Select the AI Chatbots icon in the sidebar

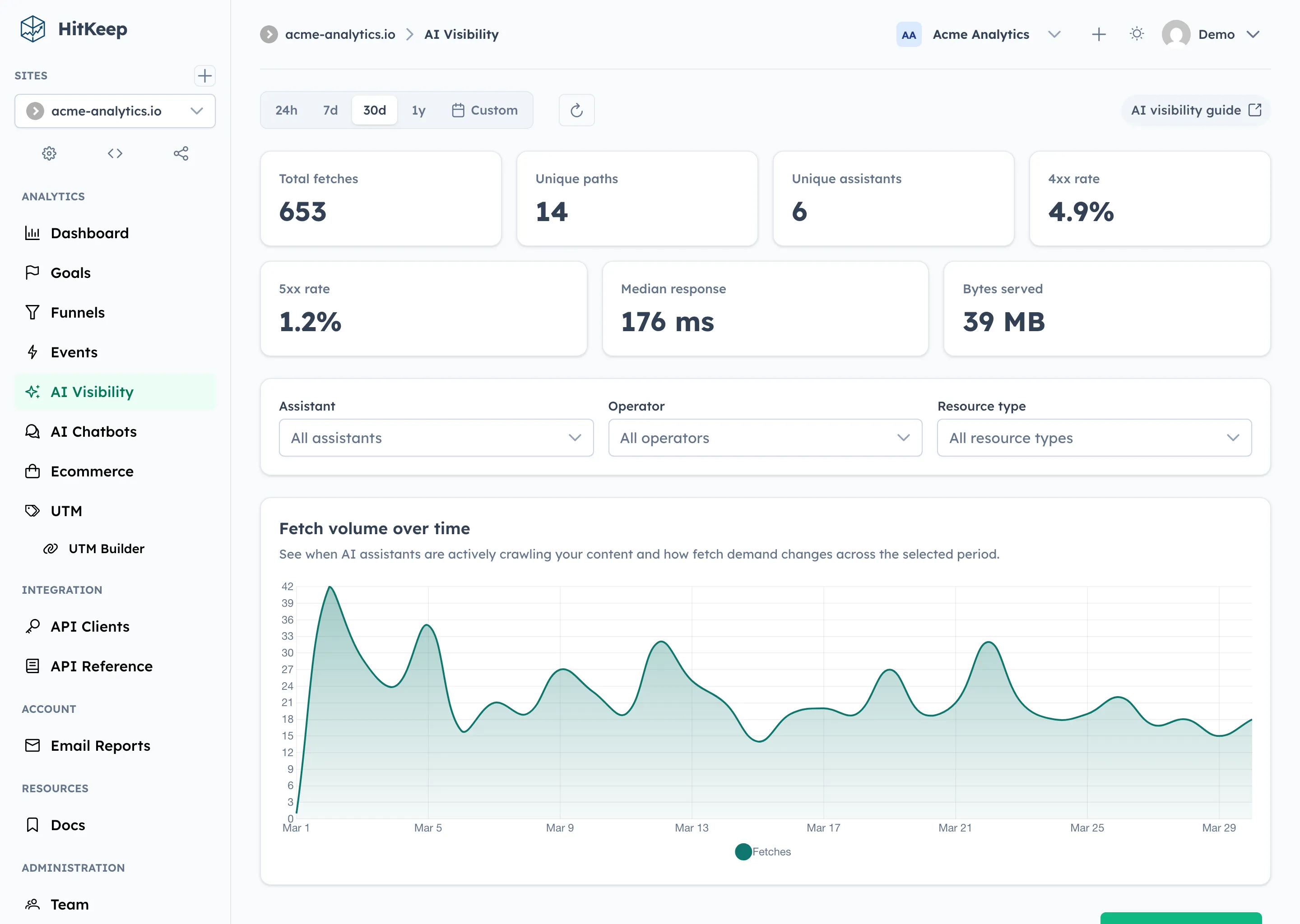coord(32,431)
